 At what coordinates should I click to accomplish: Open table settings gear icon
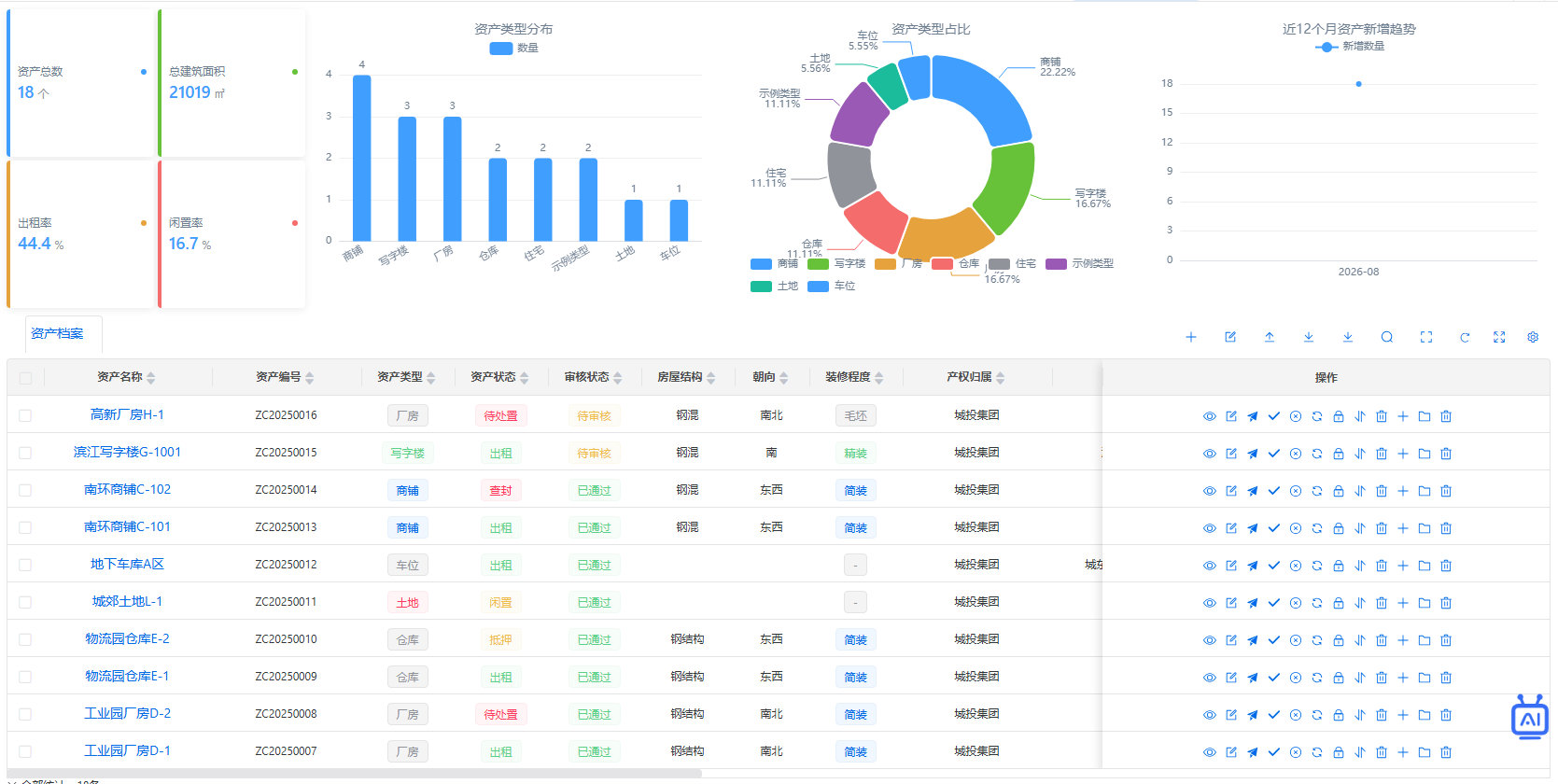point(1533,337)
